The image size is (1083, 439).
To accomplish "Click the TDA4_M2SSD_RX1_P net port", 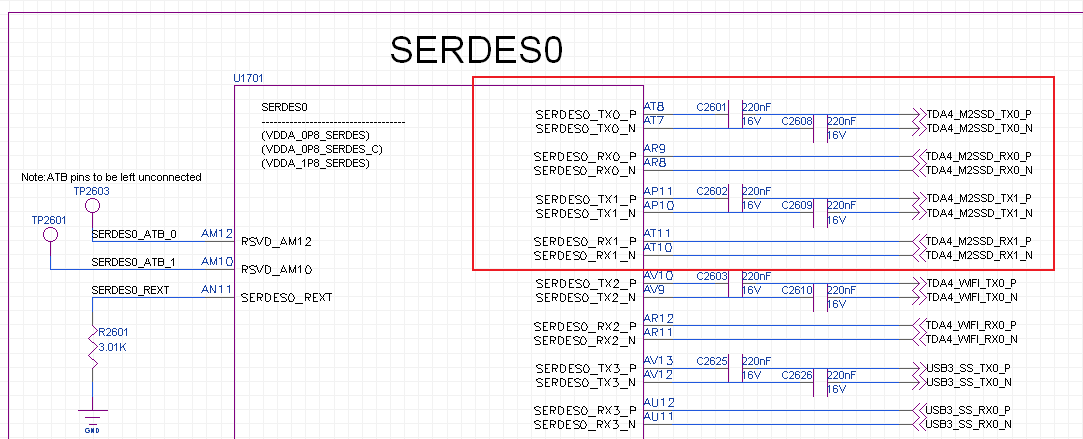I will coord(973,241).
